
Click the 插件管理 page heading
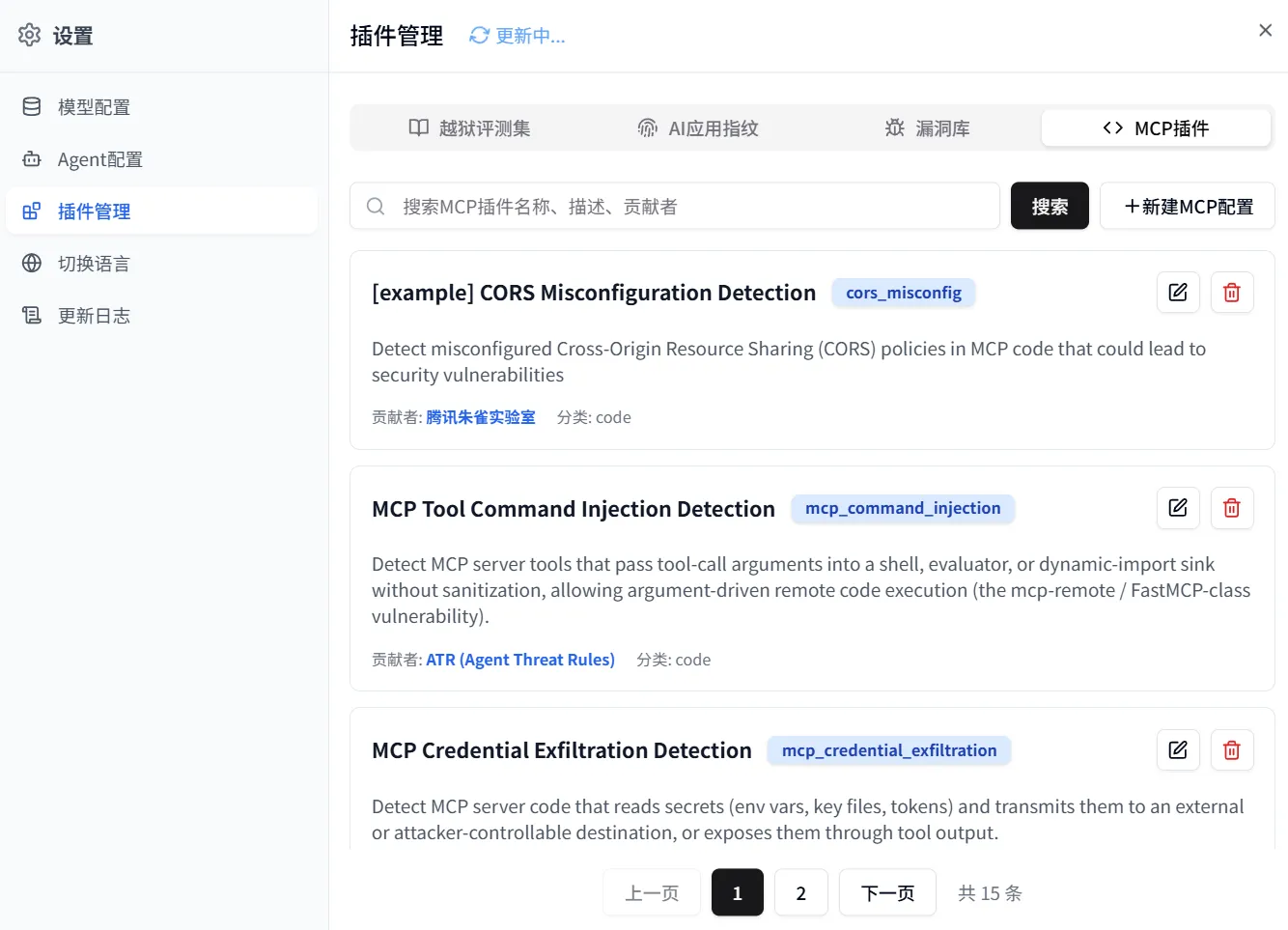tap(397, 36)
